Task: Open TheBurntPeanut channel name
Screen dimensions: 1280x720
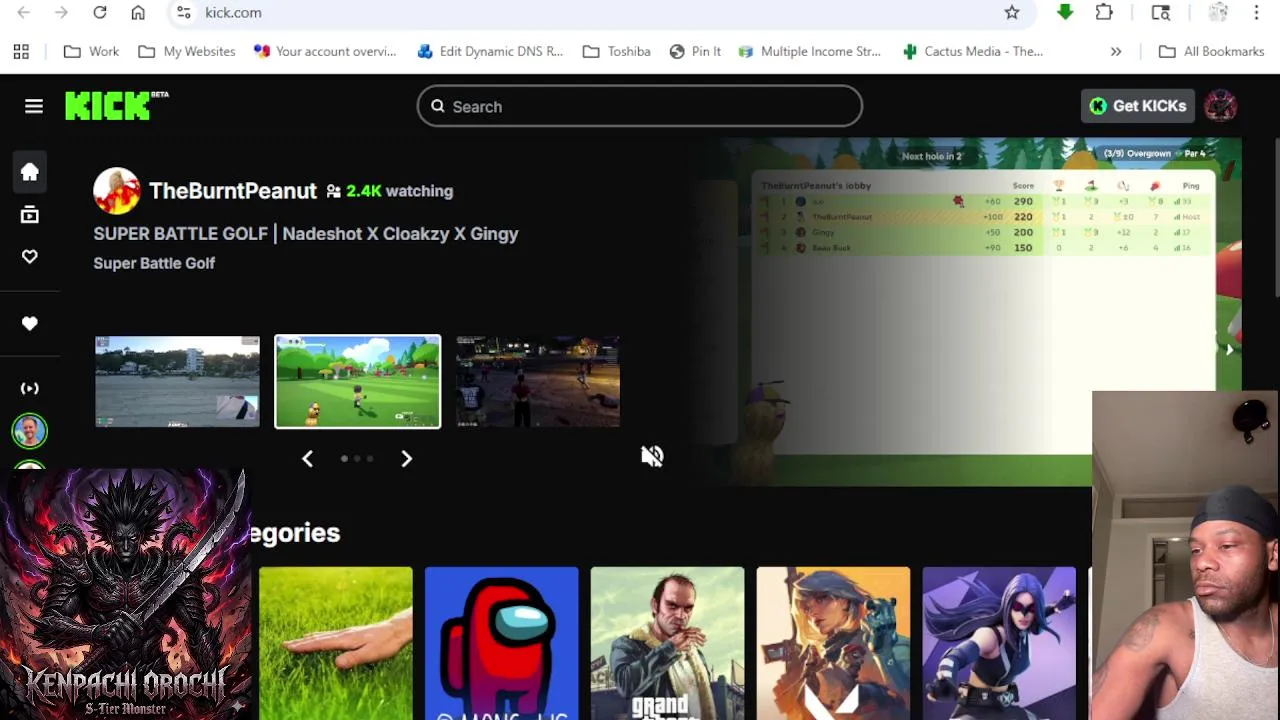Action: coord(233,191)
